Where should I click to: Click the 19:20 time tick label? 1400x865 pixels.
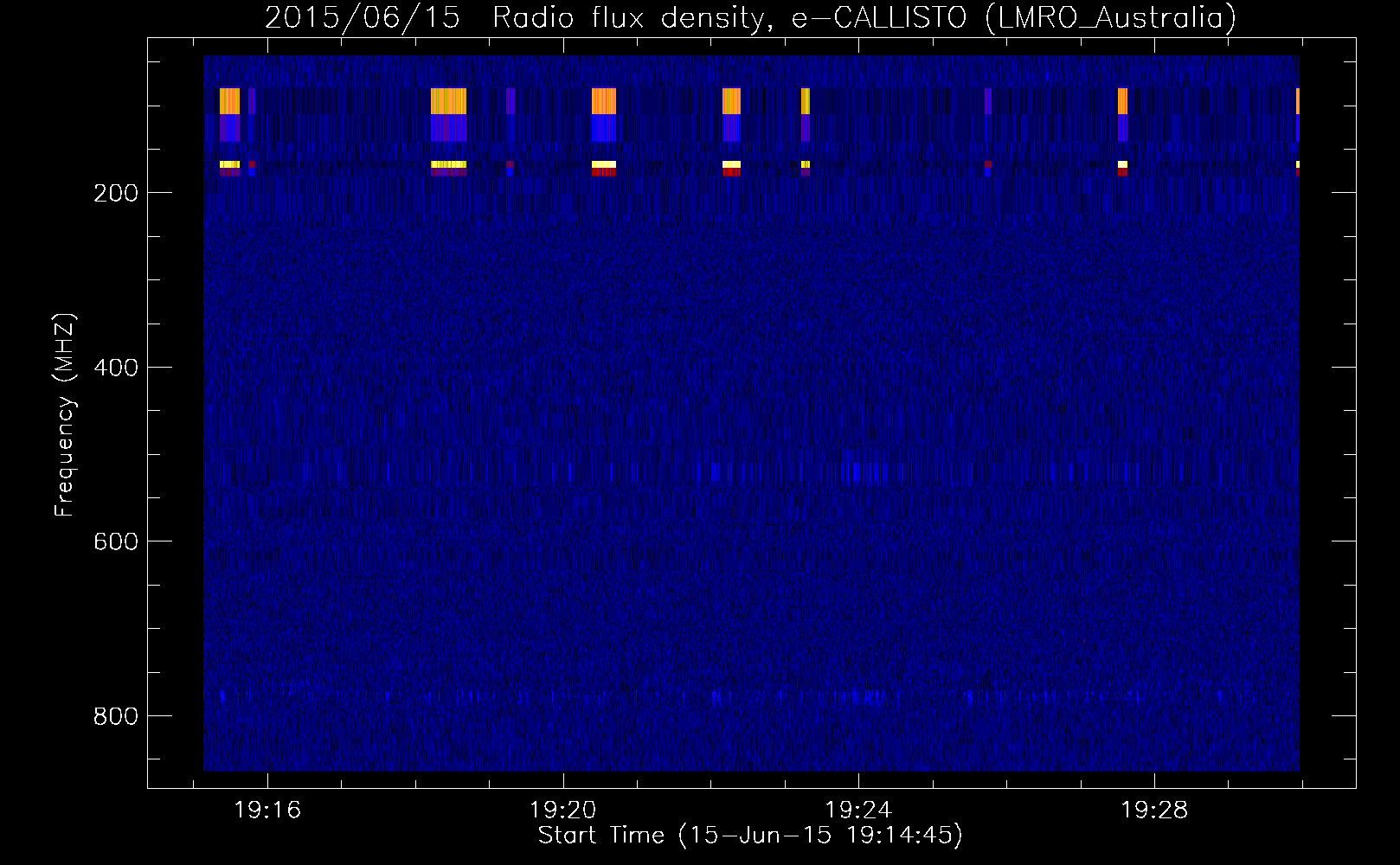[563, 811]
